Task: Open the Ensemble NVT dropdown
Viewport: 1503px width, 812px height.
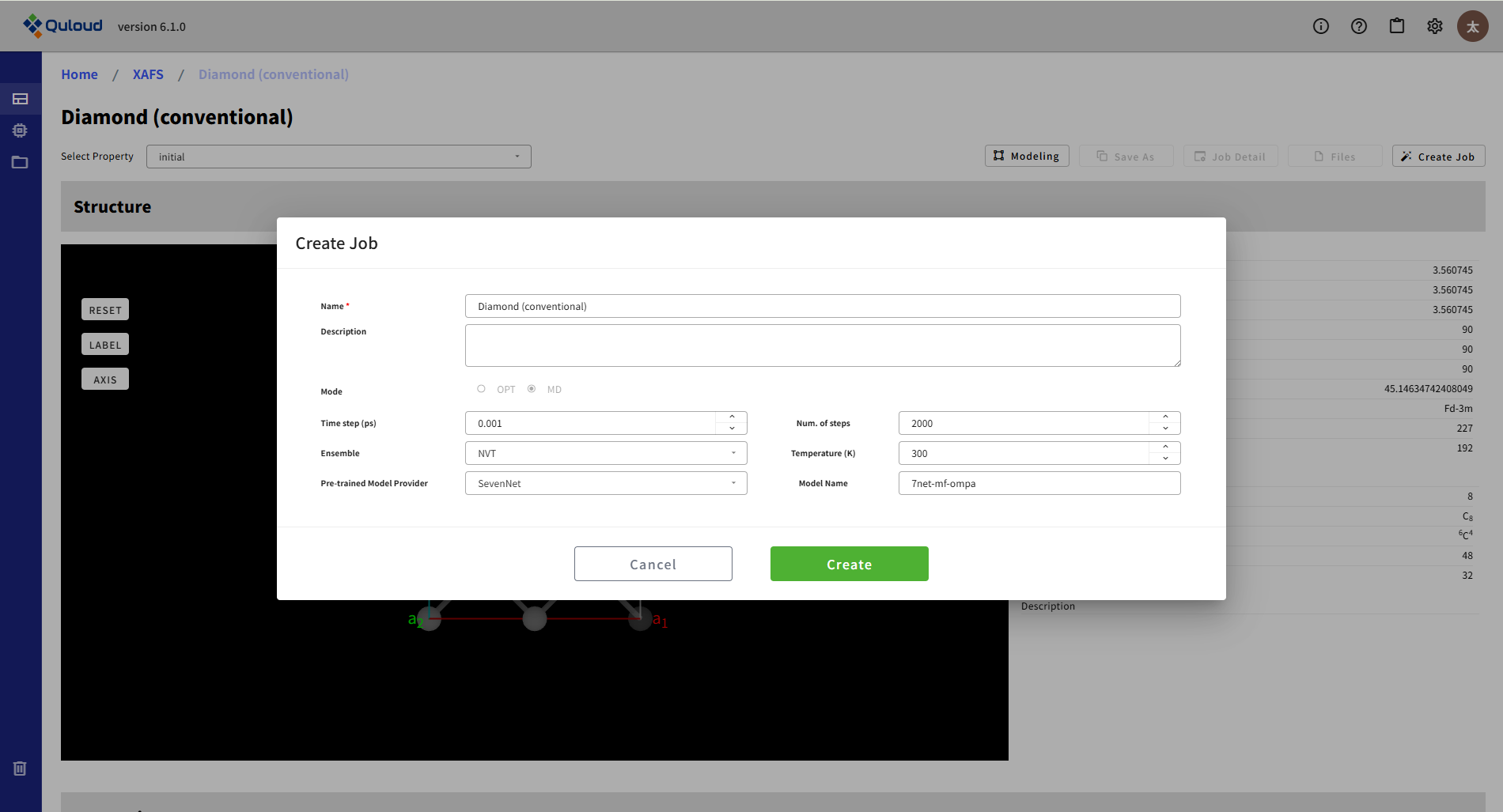Action: click(605, 453)
